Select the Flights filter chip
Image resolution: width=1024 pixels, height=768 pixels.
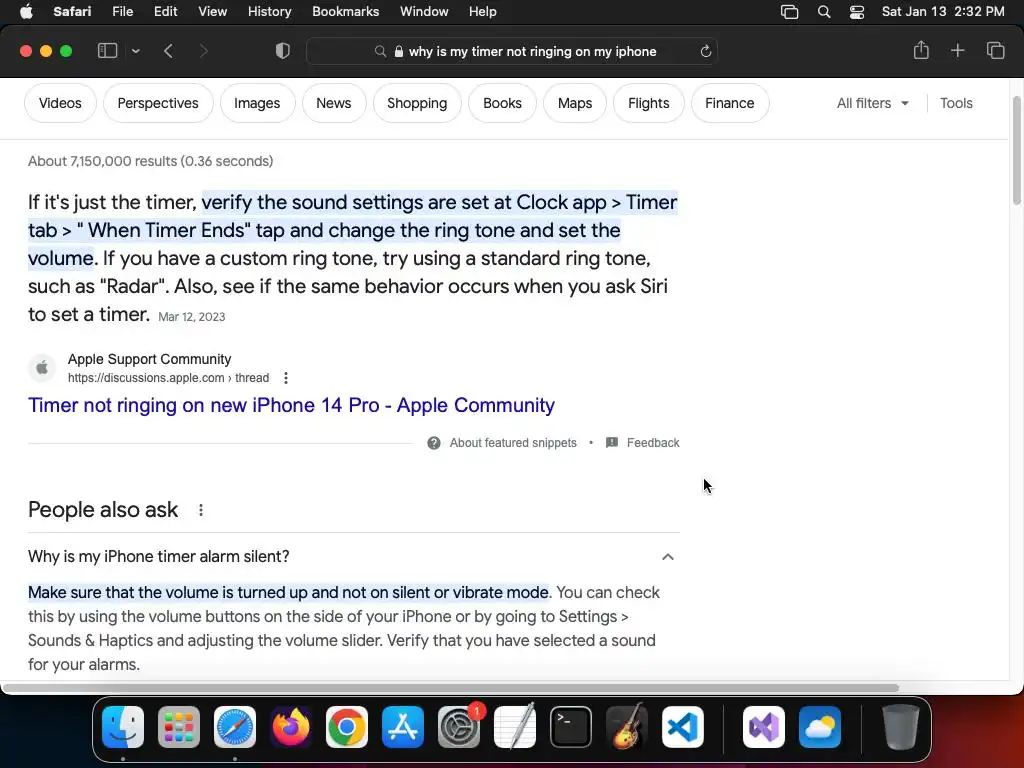tap(648, 103)
